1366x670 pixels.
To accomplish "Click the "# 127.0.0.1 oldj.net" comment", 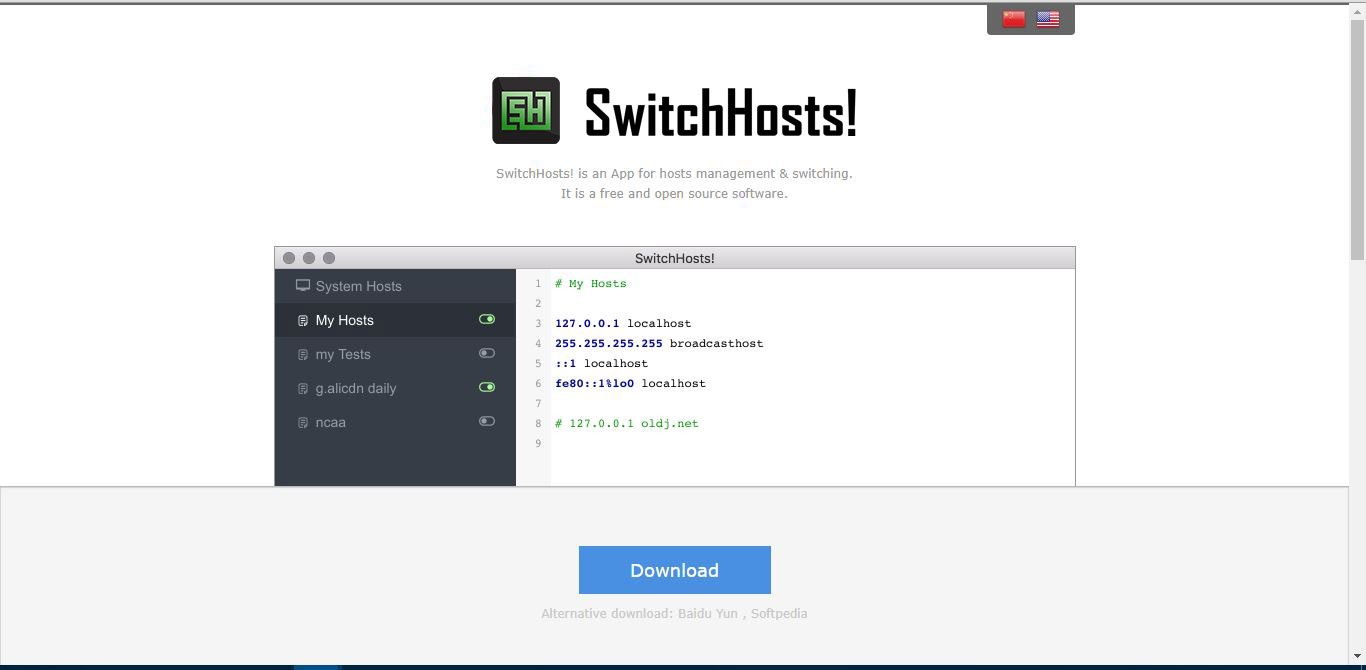I will click(627, 424).
